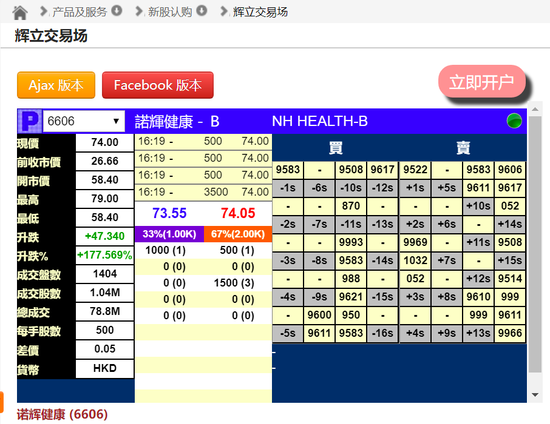Click bid price 73.55
This screenshot has height=424, width=550.
click(x=169, y=213)
